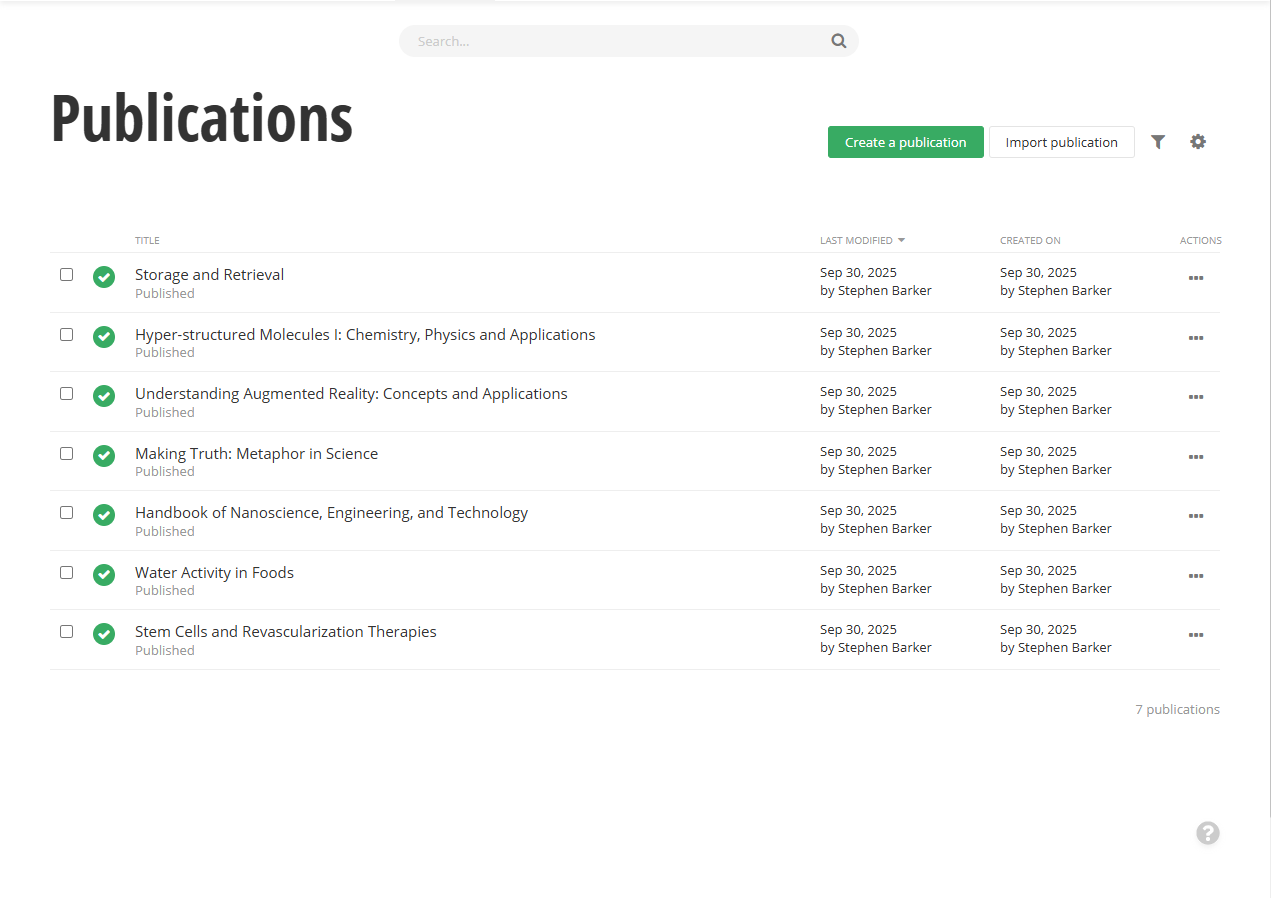Open the actions menu for Water Activity in Foods
The image size is (1271, 898).
1196,576
